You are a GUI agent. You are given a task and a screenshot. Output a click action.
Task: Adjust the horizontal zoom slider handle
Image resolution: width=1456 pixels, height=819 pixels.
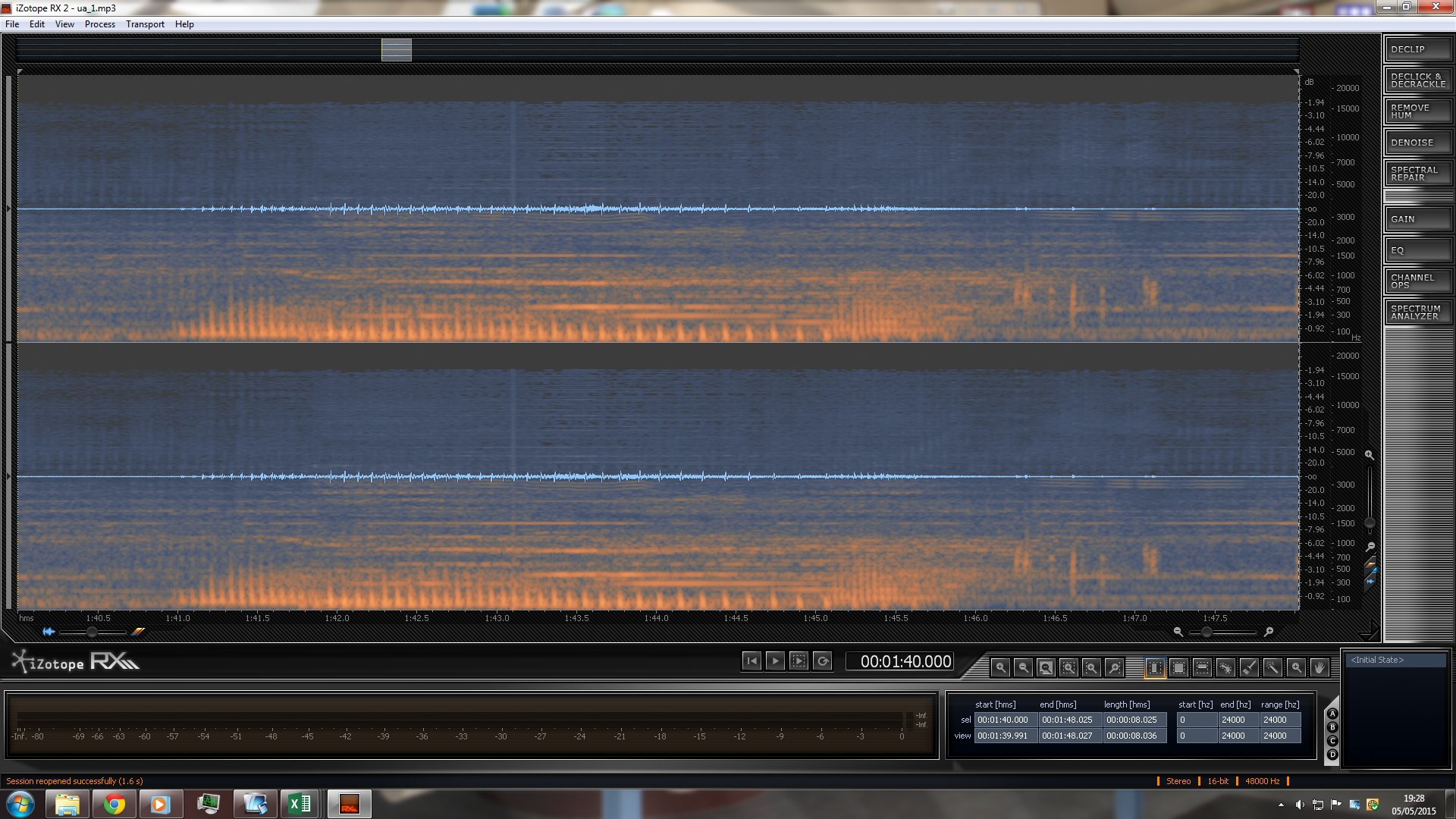click(x=1207, y=632)
